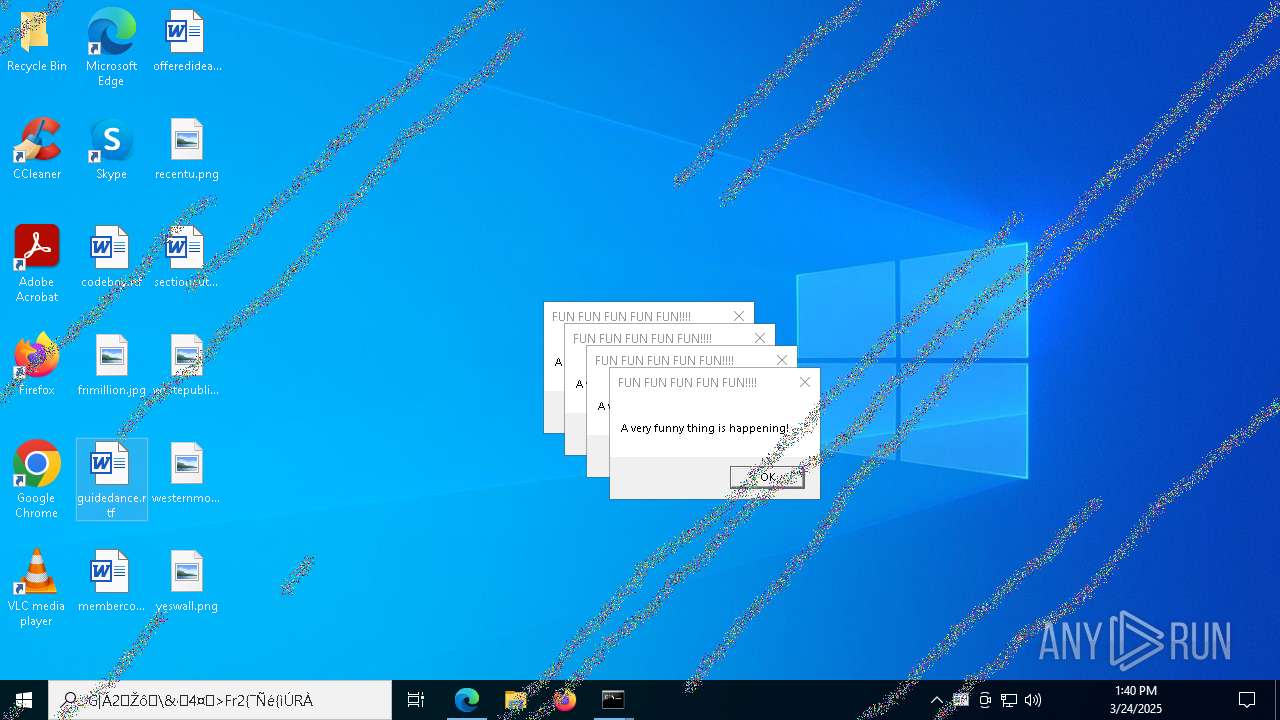Viewport: 1280px width, 720px height.
Task: Open File Explorer from the taskbar
Action: click(516, 700)
